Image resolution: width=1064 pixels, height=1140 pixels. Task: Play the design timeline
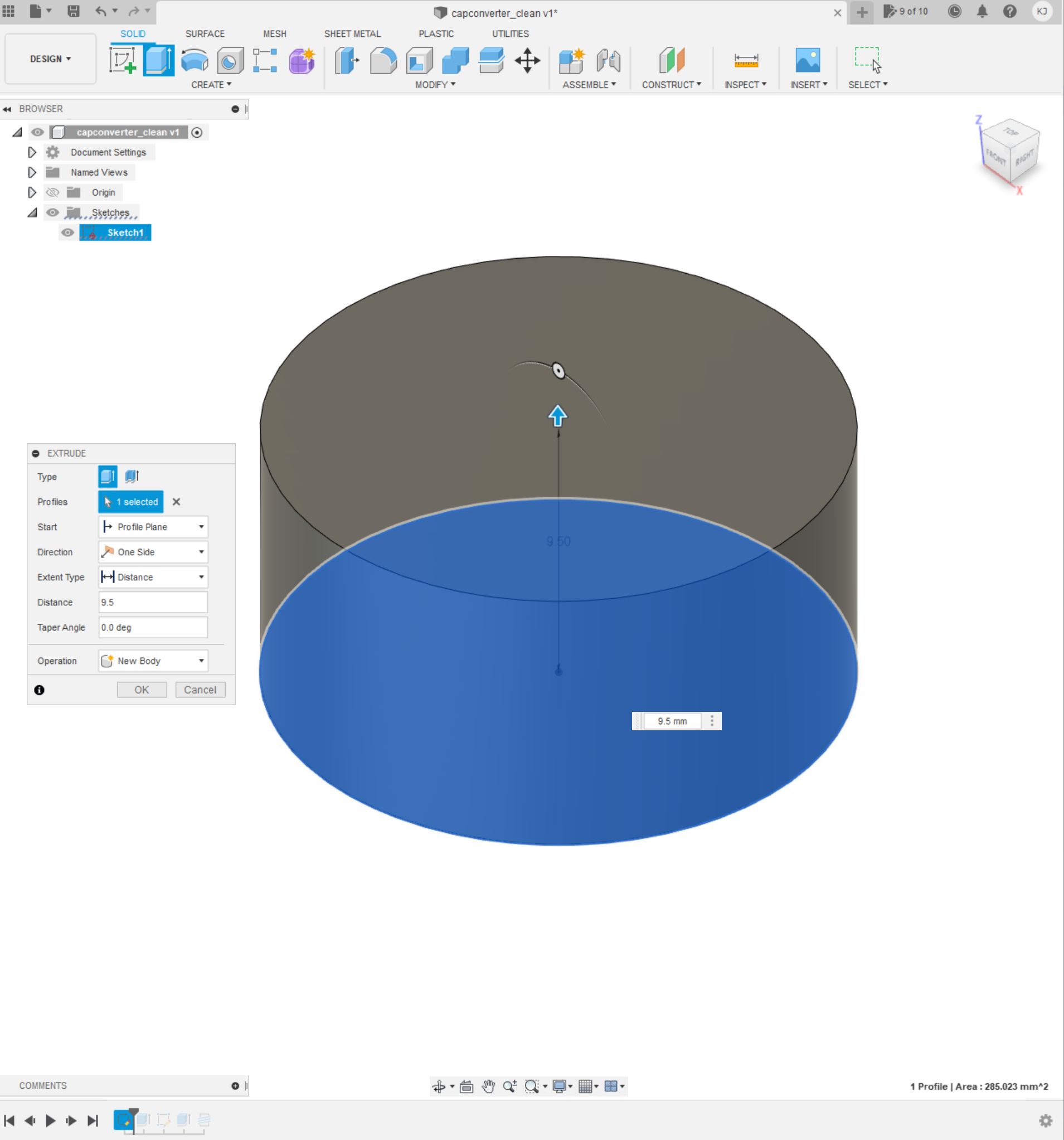coord(51,1120)
